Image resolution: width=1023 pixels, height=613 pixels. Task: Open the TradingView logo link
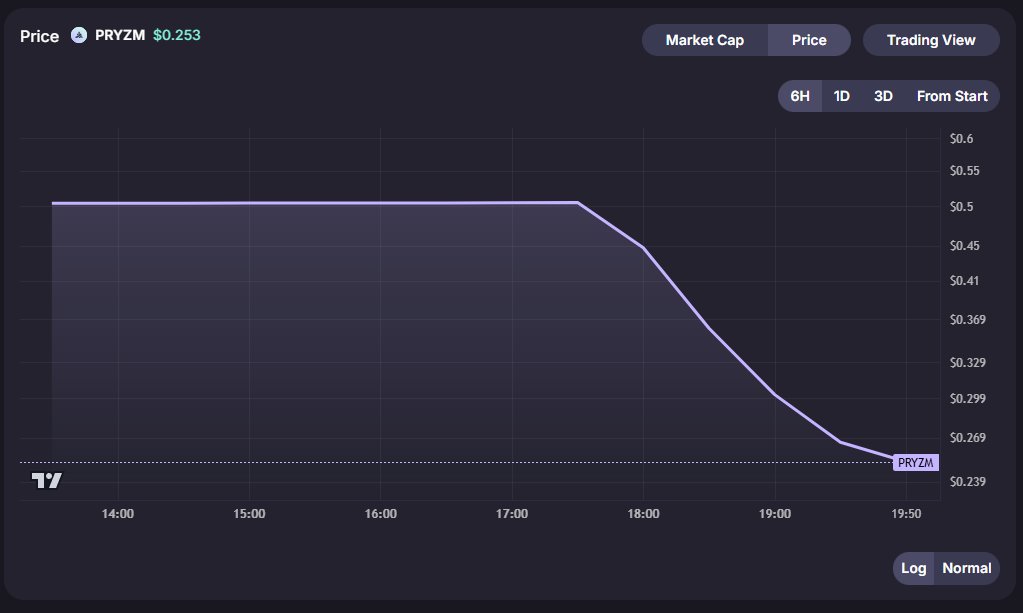47,481
